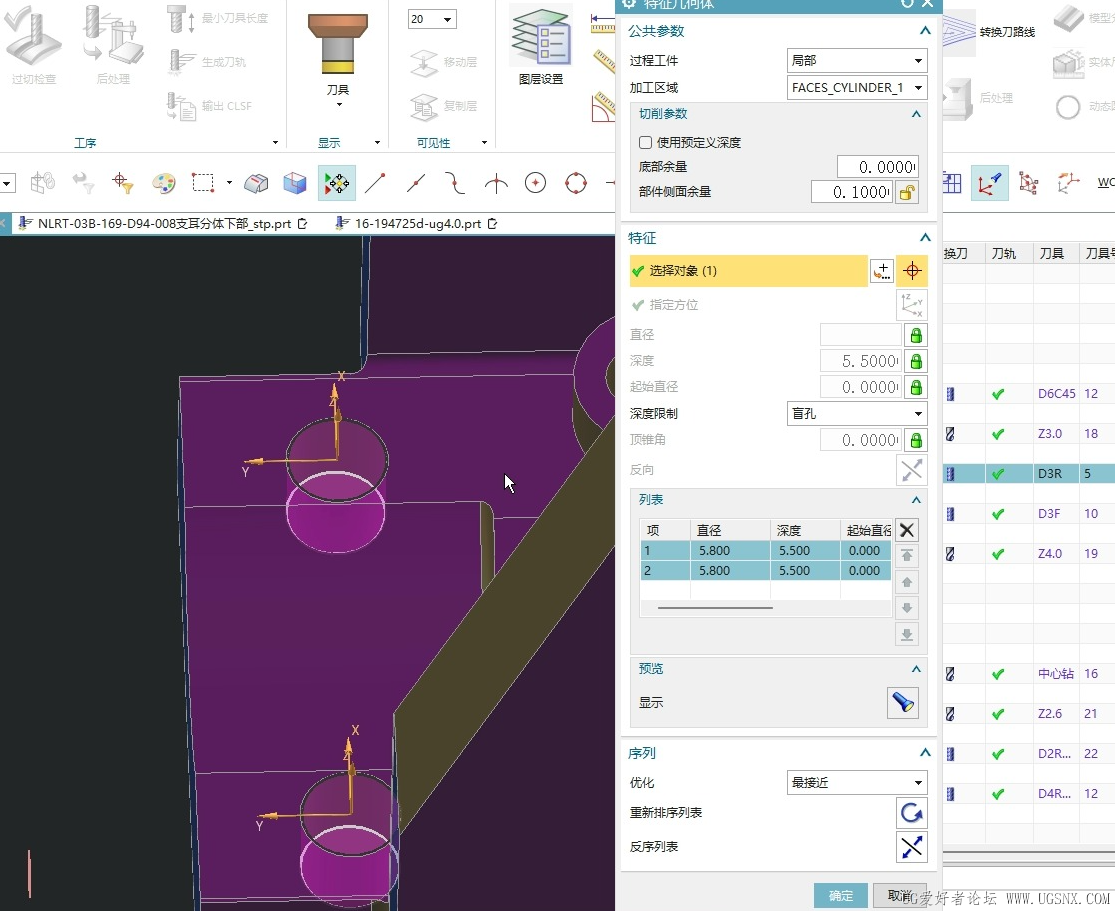
Task: Open the 加工区域 FACES_CYLINDER_1 dropdown
Action: coord(857,87)
